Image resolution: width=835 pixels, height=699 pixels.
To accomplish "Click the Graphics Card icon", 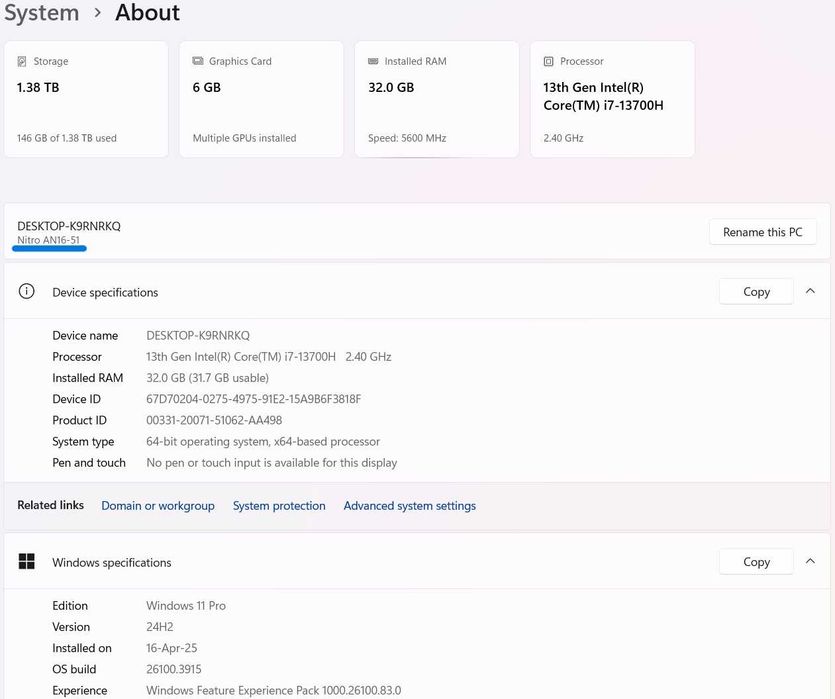I will coord(198,61).
